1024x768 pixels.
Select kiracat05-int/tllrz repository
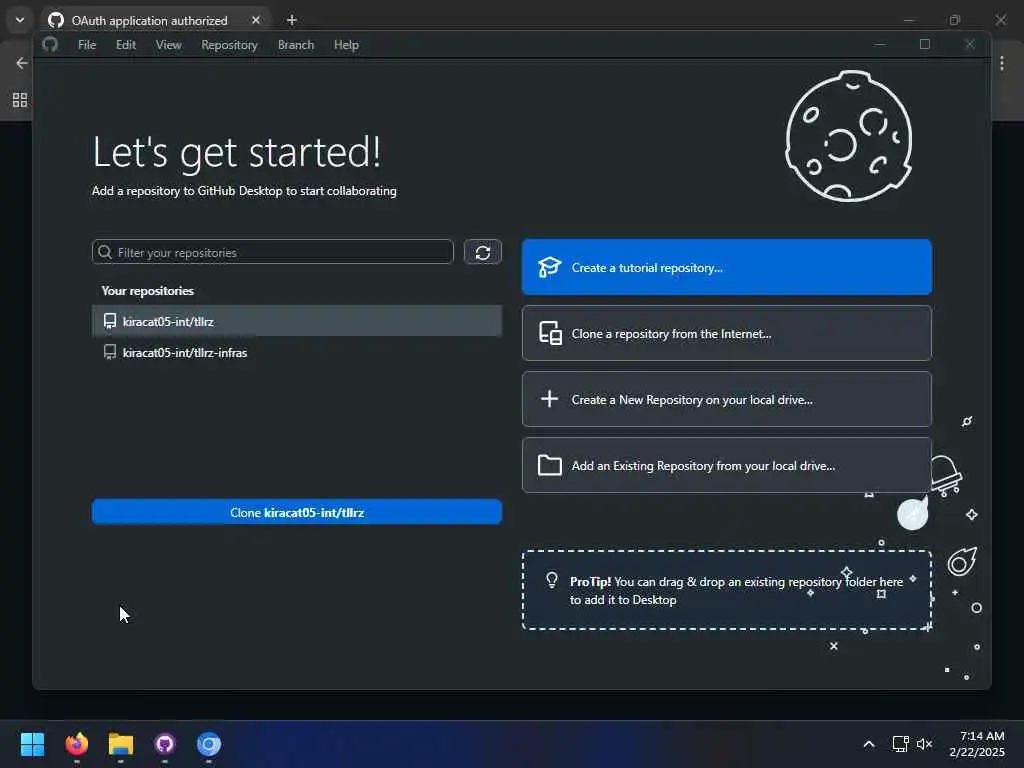(297, 321)
